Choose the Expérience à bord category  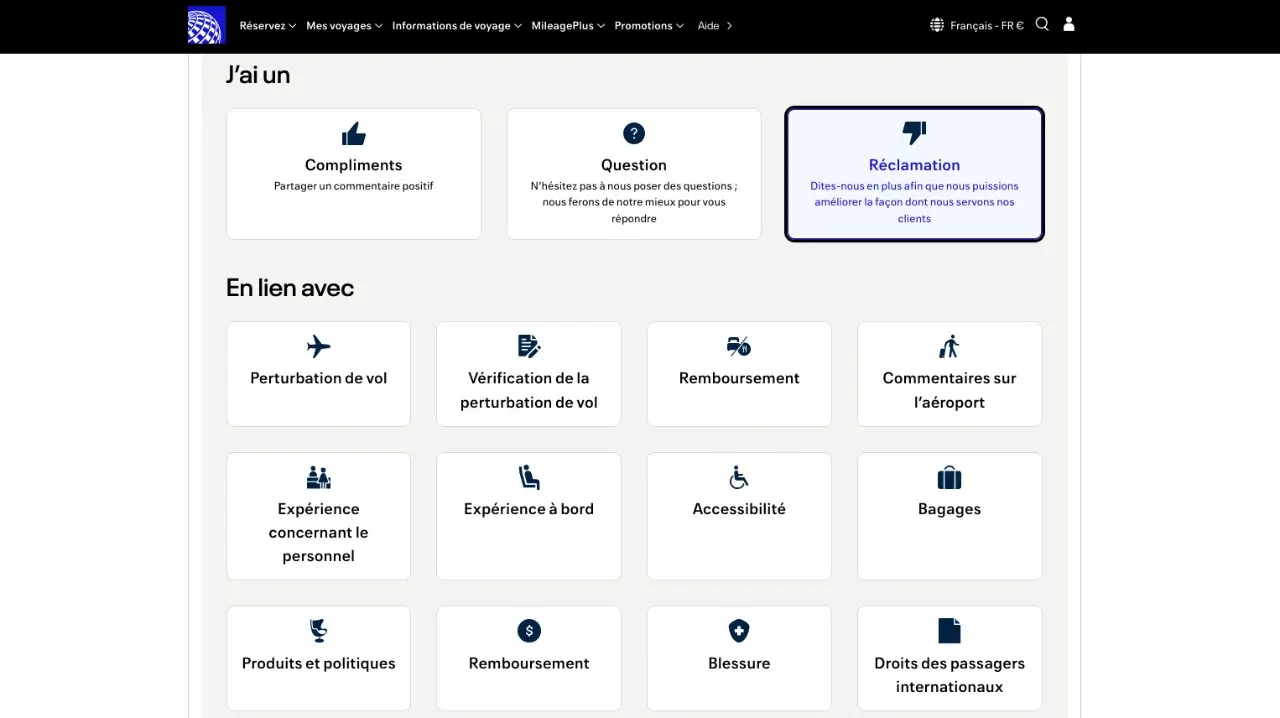tap(529, 515)
